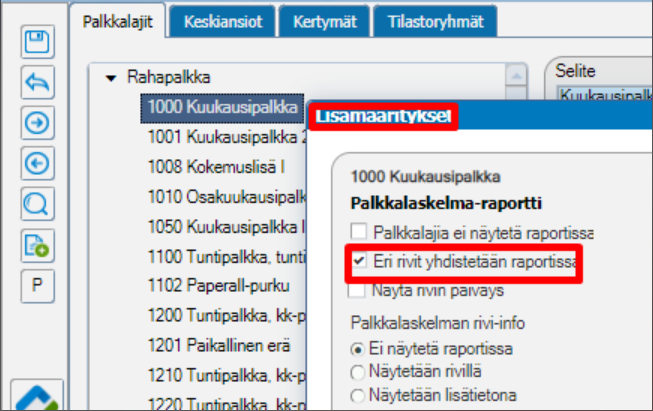Go to previous record arrow icon
653x411 pixels.
point(37,163)
